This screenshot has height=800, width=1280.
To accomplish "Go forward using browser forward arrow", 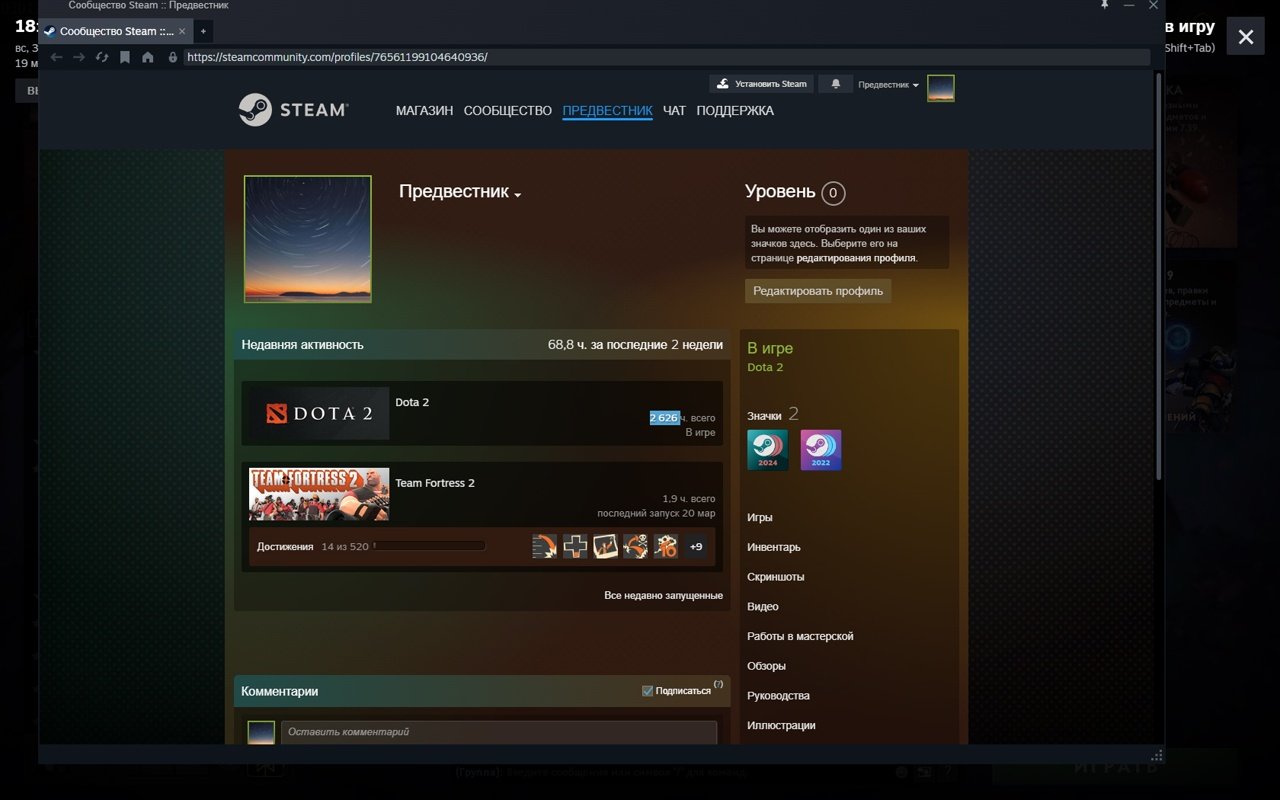I will tap(79, 57).
